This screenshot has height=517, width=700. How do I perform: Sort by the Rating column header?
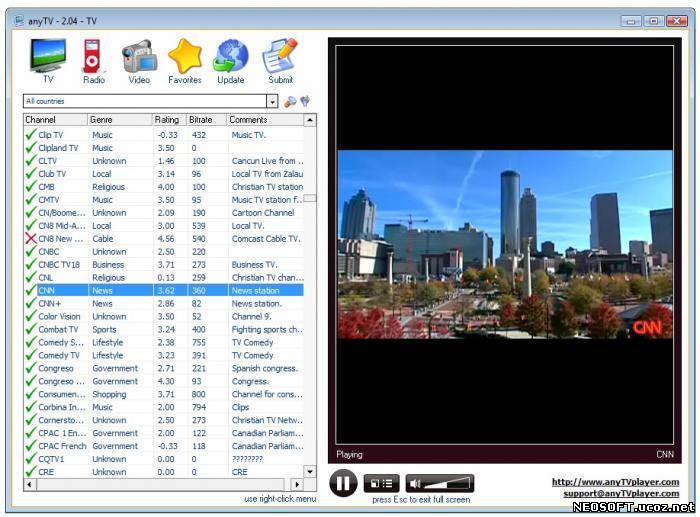click(169, 120)
